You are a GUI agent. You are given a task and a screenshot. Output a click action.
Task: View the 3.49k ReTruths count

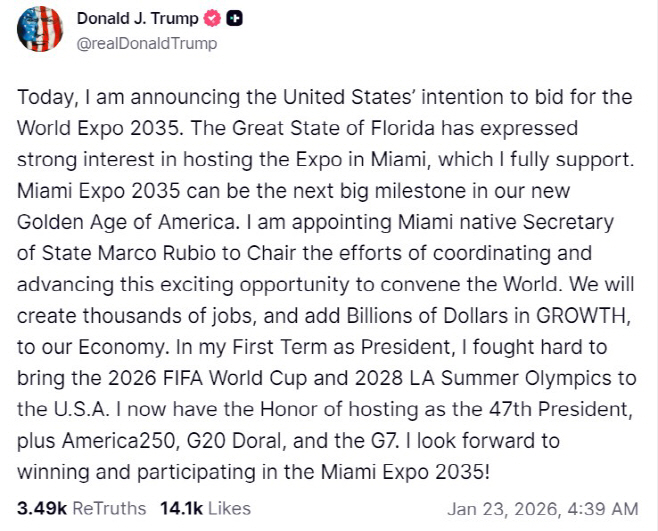[x=39, y=508]
